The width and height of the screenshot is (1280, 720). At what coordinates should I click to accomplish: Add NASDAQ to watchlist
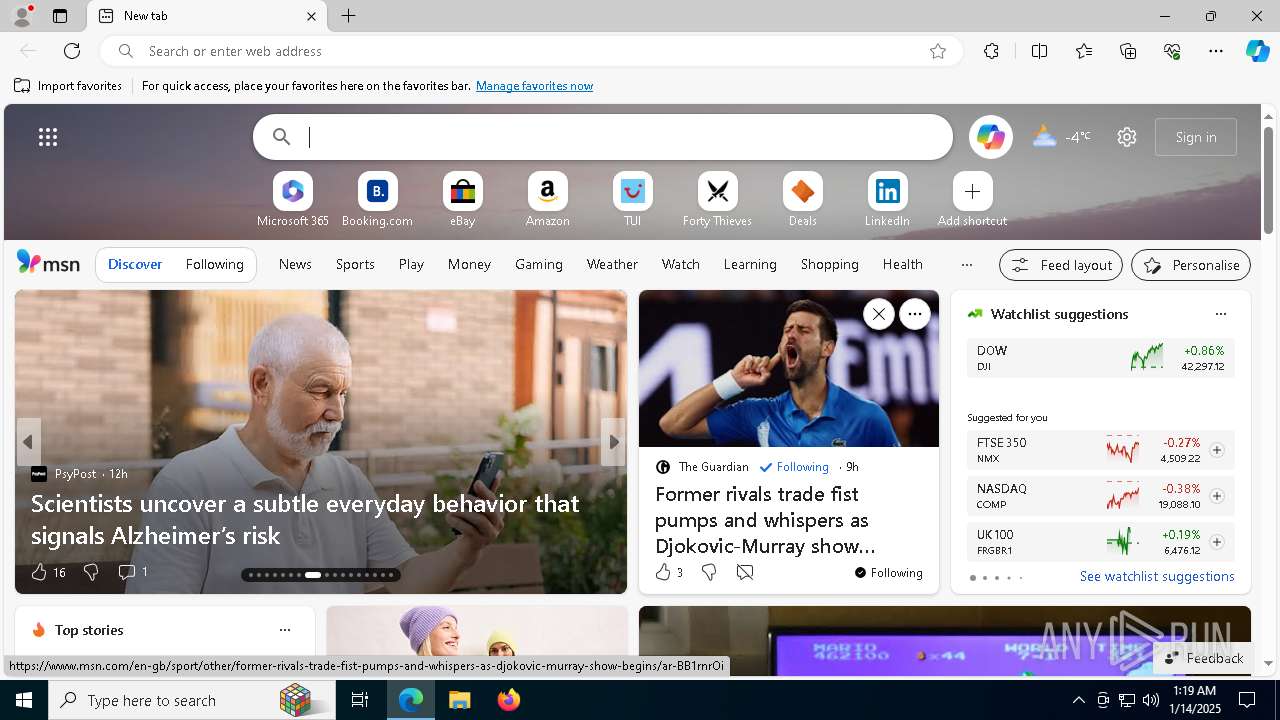[1217, 496]
